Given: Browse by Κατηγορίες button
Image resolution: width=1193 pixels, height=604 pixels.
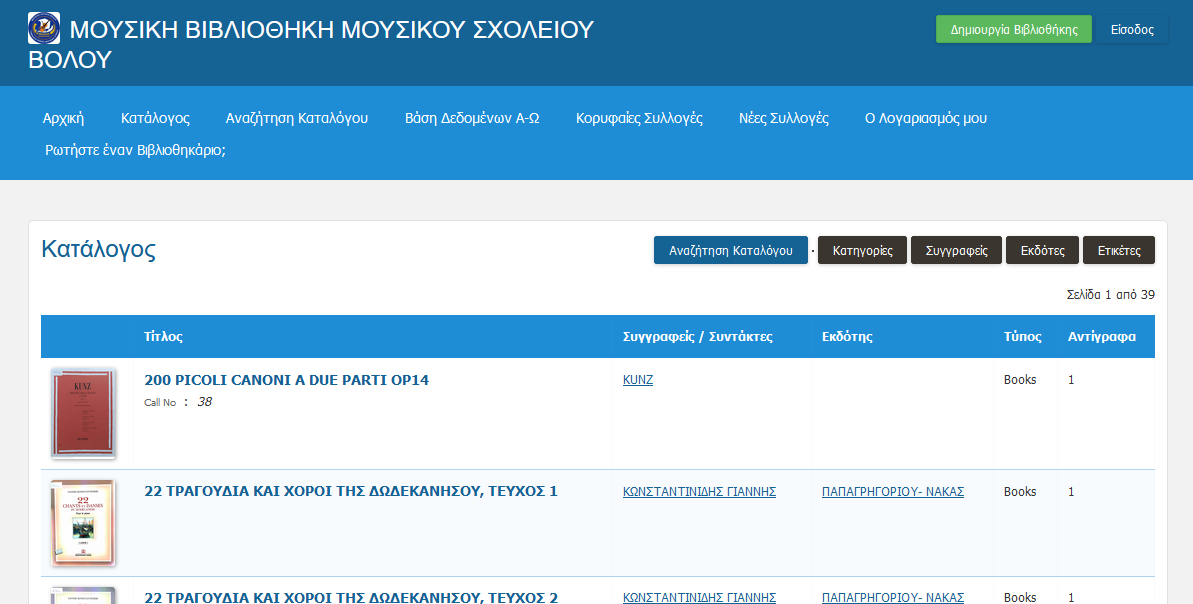Looking at the screenshot, I should (x=862, y=251).
